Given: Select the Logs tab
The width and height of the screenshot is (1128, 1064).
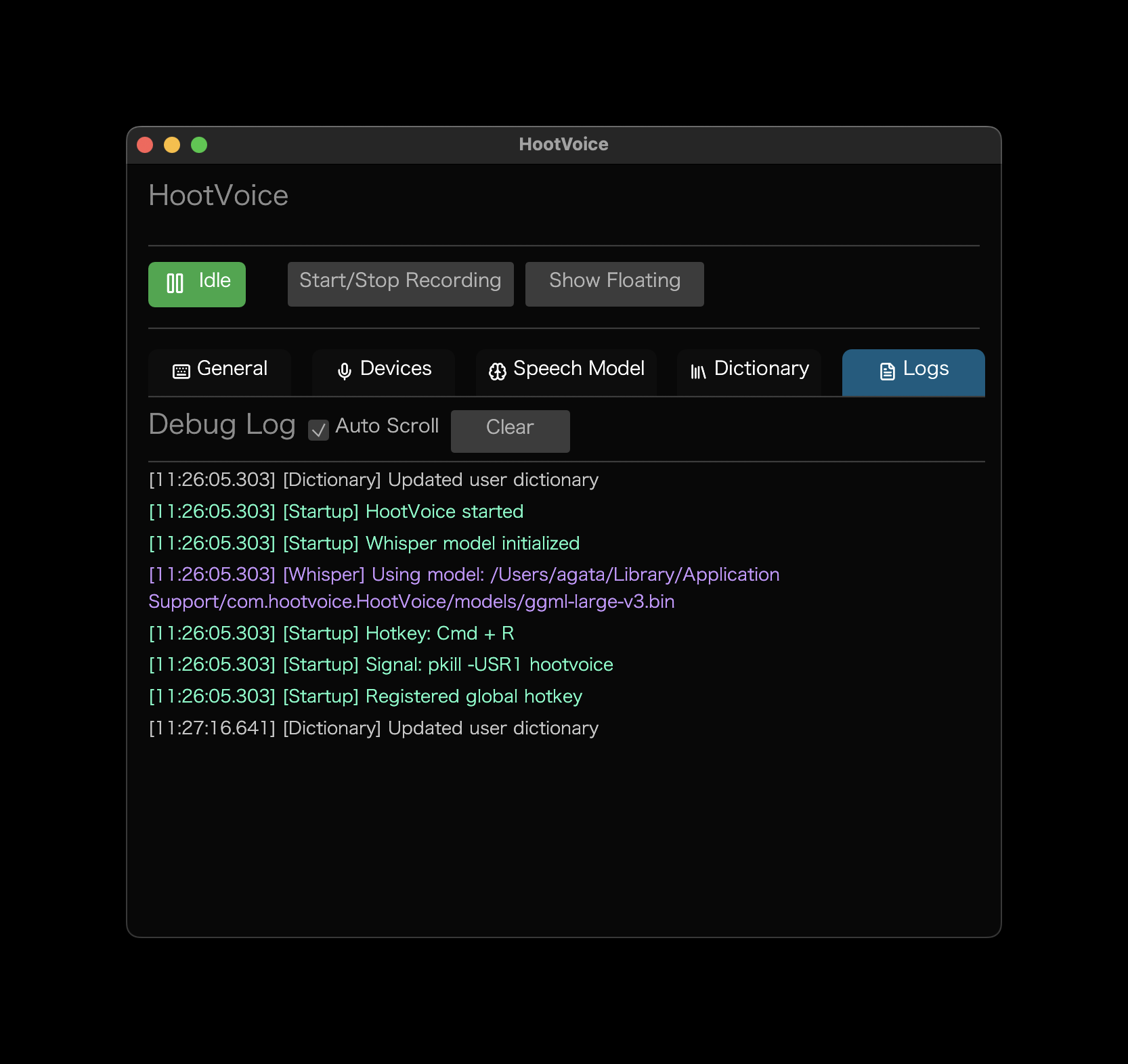Looking at the screenshot, I should [x=913, y=370].
